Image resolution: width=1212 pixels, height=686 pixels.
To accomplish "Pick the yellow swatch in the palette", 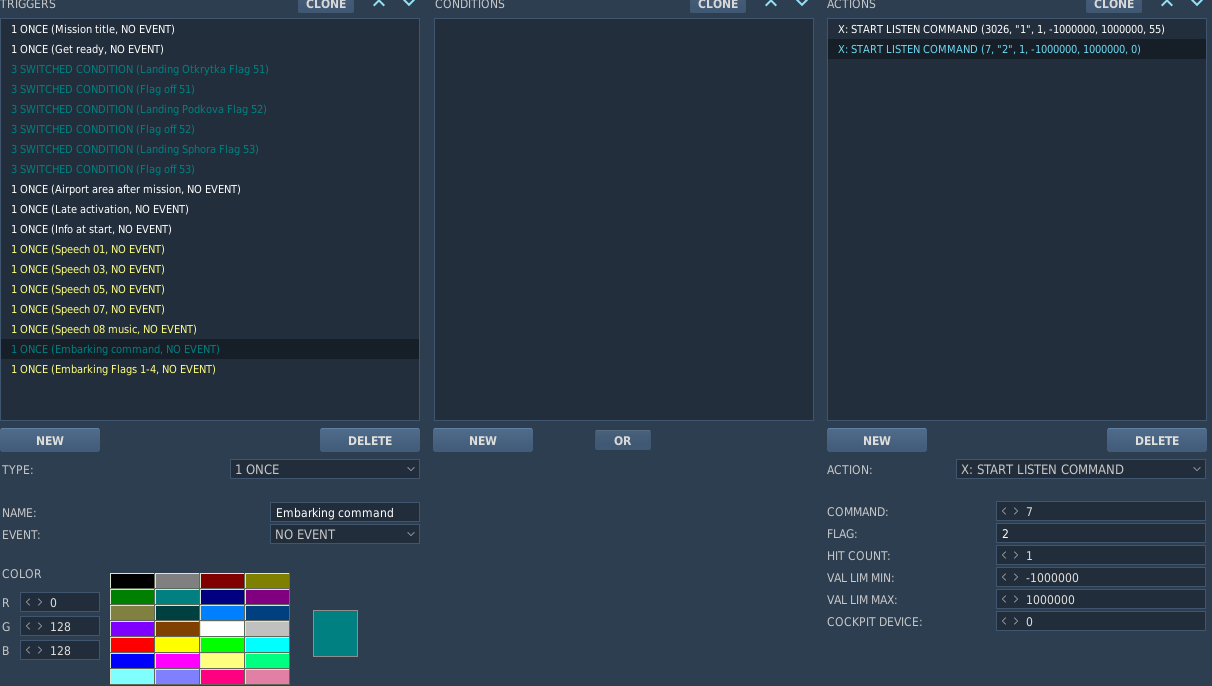I will (177, 645).
